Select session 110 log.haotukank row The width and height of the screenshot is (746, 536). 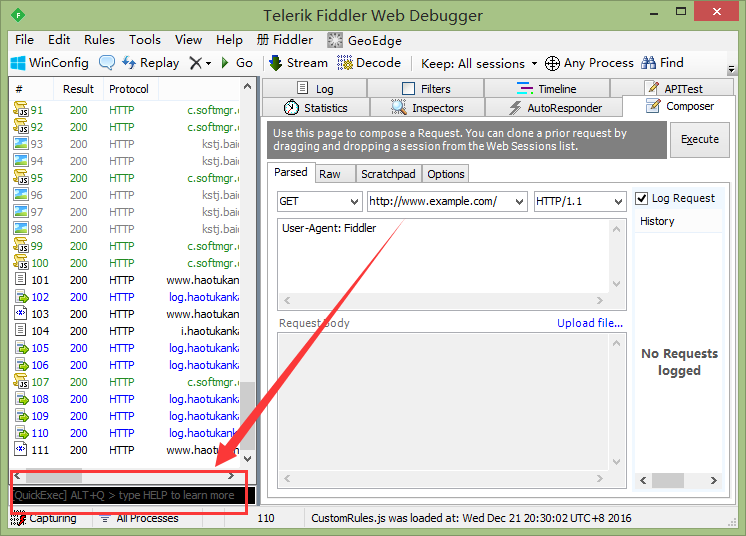[126, 433]
